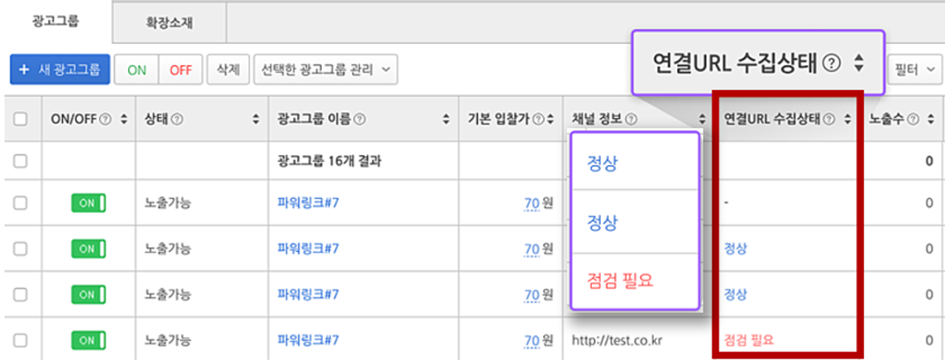Toggle the ON switch in the http://test.co.kr row
The height and width of the screenshot is (361, 945).
pos(89,341)
